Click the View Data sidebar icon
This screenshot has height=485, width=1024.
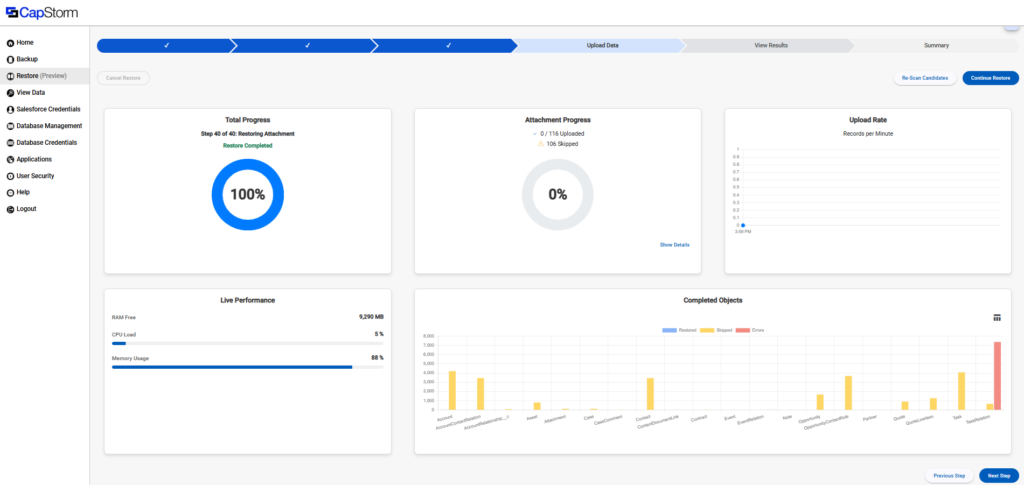[x=10, y=92]
